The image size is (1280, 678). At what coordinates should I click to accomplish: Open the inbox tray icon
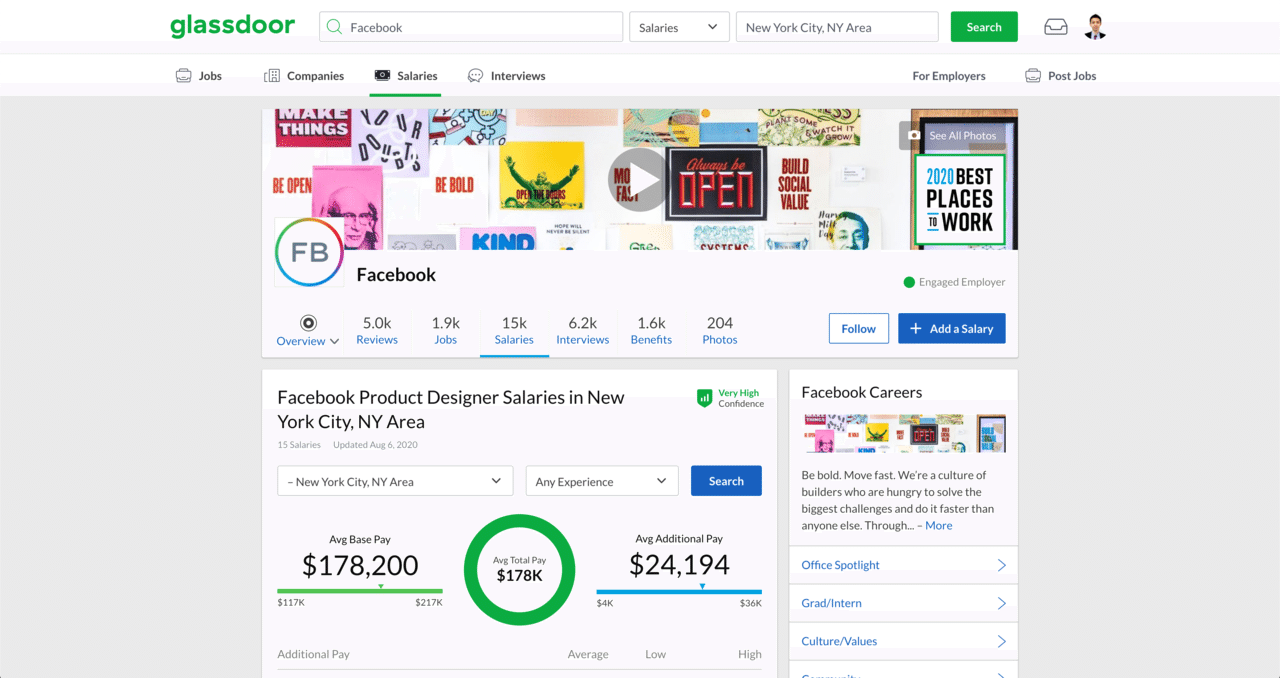[x=1056, y=27]
